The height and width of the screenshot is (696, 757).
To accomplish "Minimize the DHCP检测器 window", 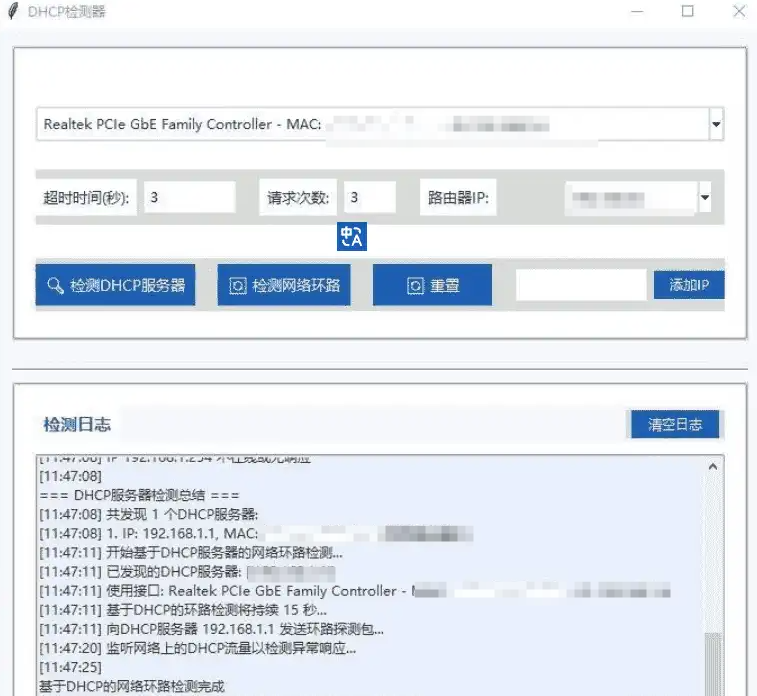I will click(x=637, y=11).
